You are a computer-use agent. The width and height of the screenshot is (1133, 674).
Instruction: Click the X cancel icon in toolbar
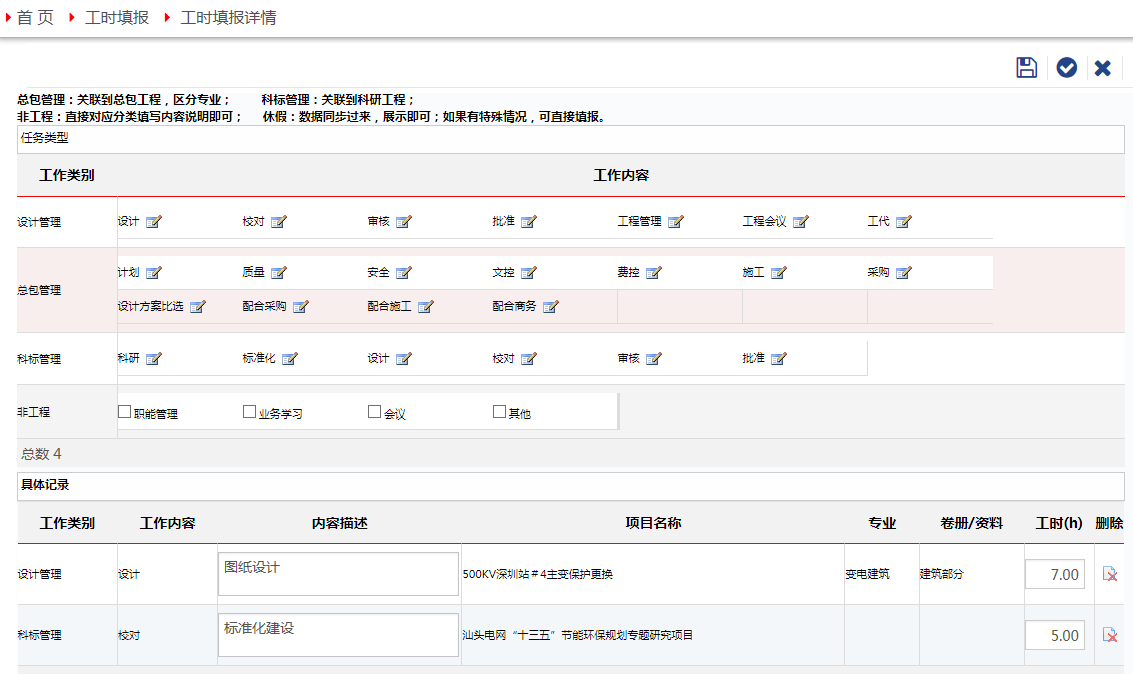(x=1103, y=67)
